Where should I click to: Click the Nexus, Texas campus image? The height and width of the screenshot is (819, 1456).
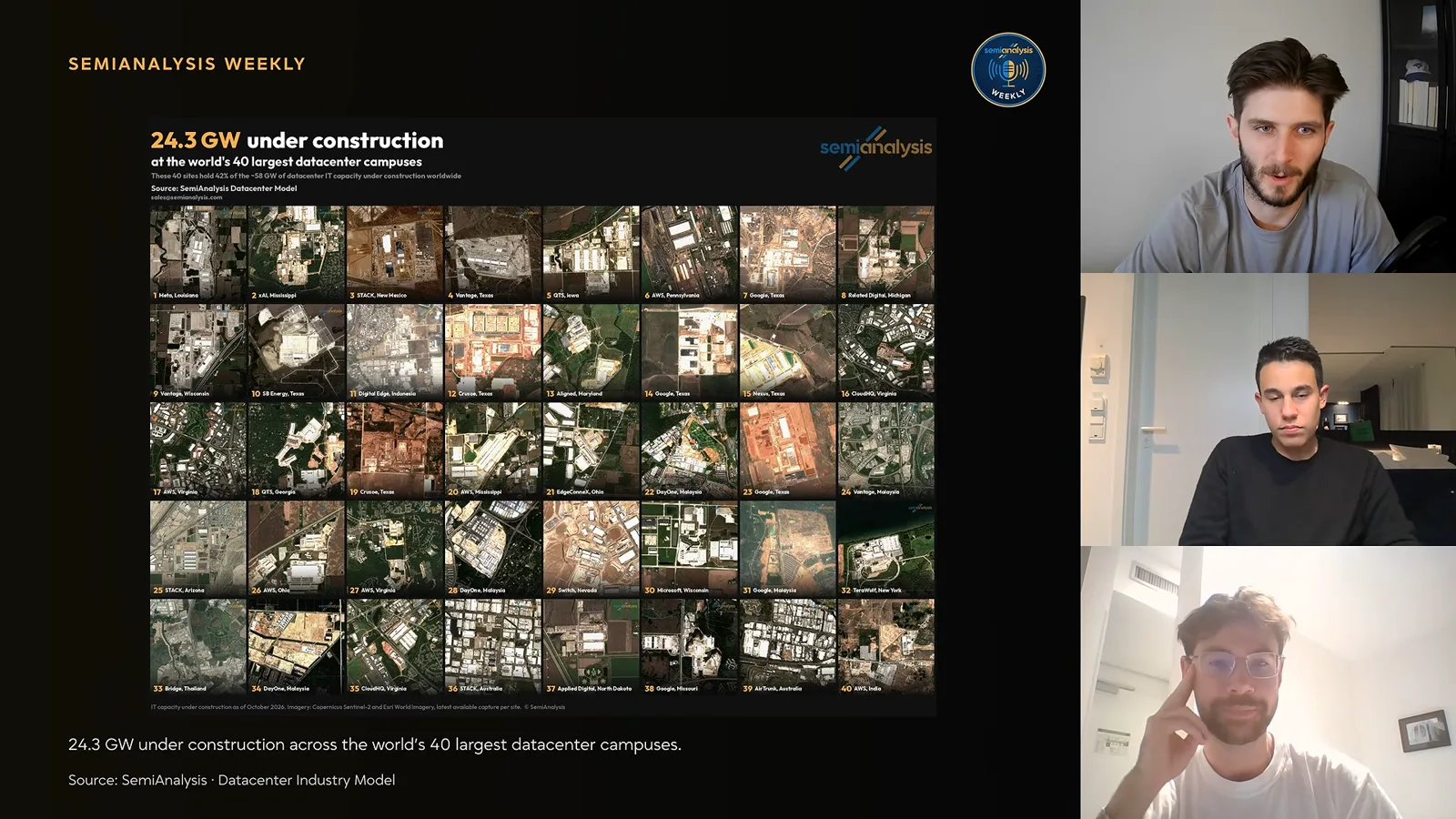coord(788,351)
